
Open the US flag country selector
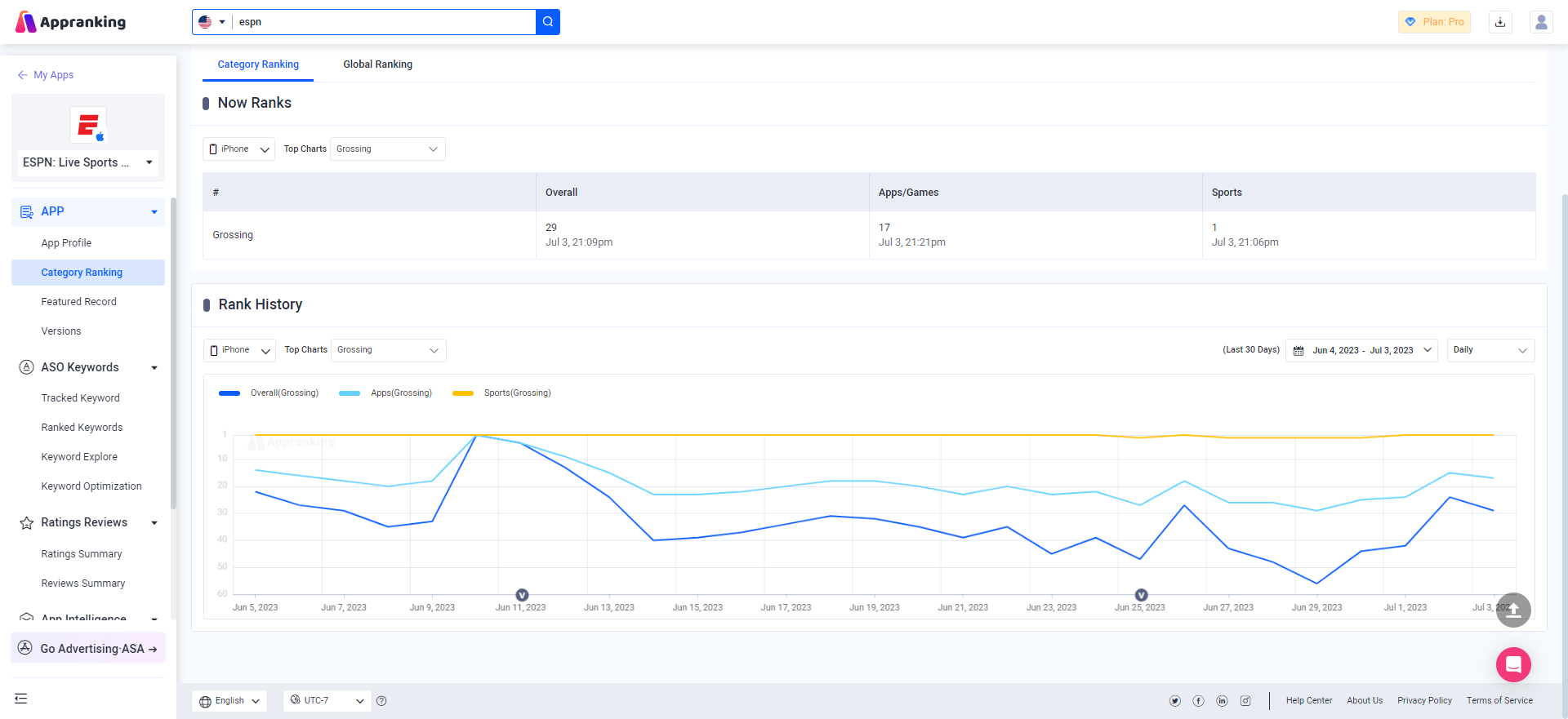212,22
